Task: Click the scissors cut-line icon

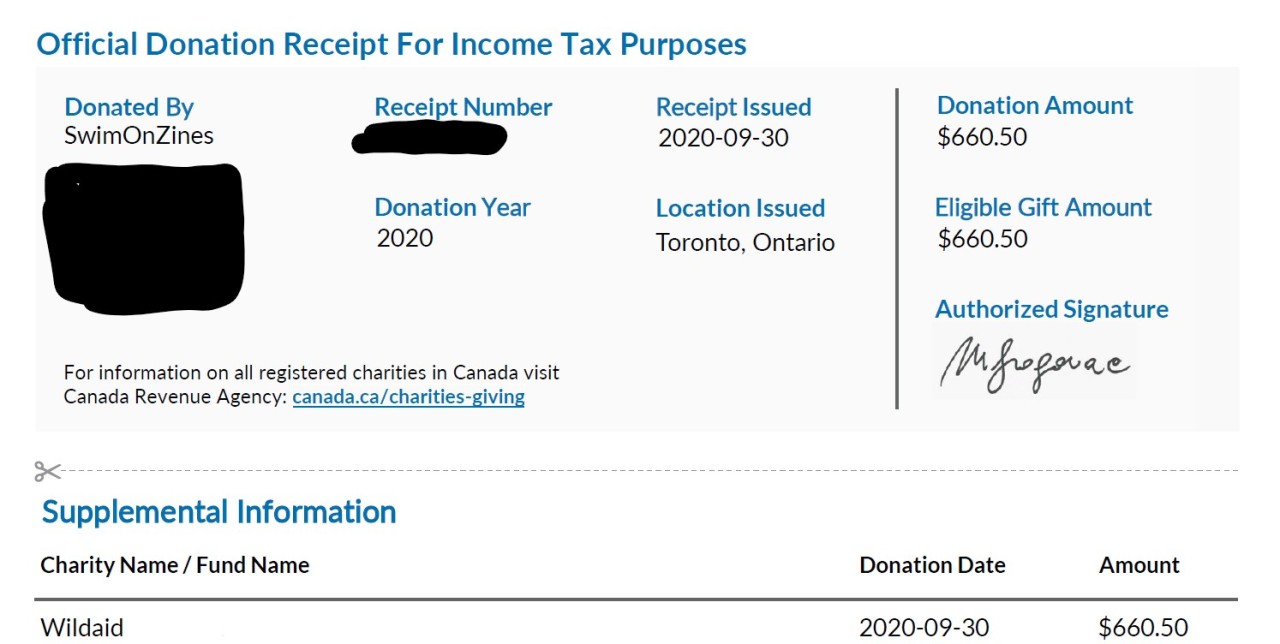Action: coord(47,471)
